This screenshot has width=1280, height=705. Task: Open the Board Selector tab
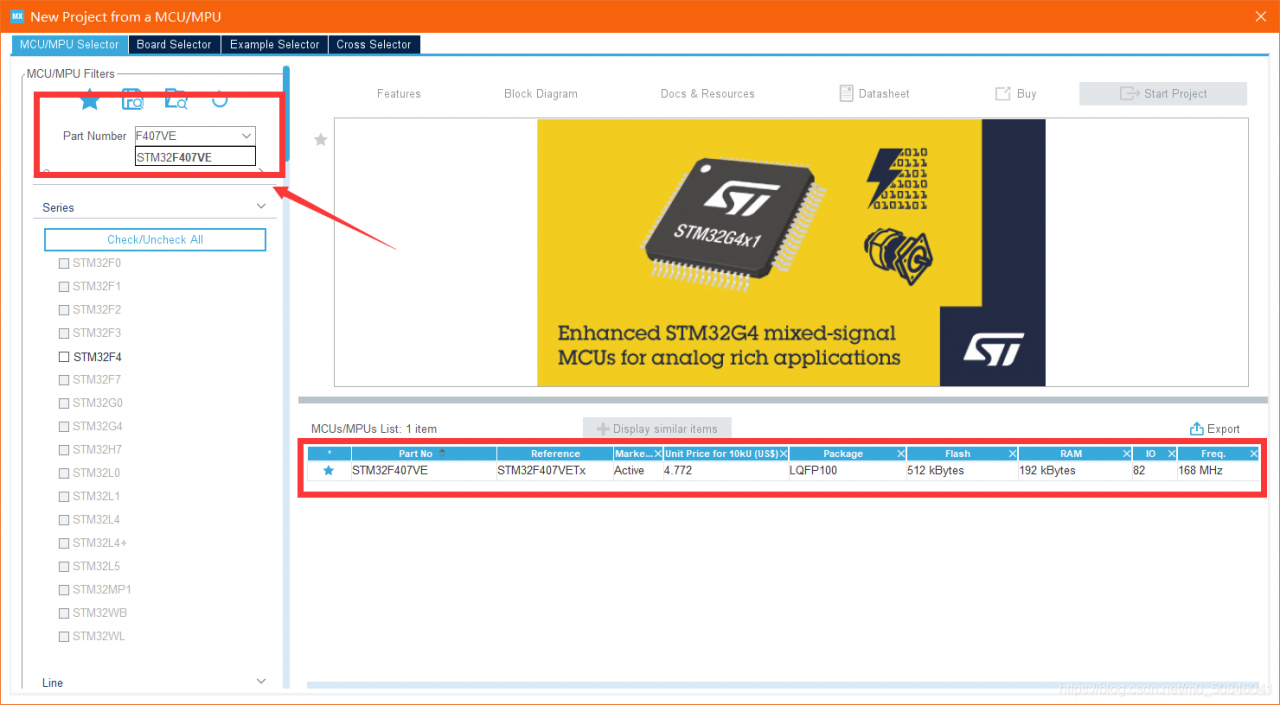click(x=174, y=44)
